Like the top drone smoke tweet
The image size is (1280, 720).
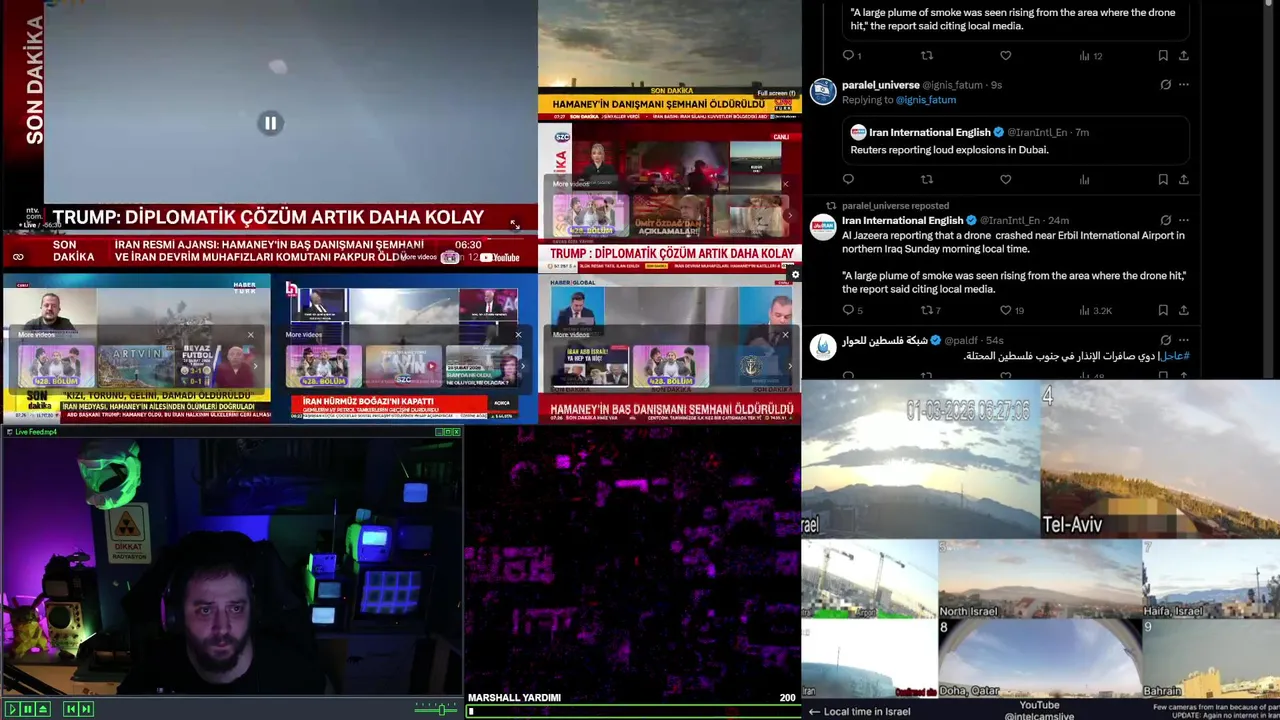[1005, 56]
